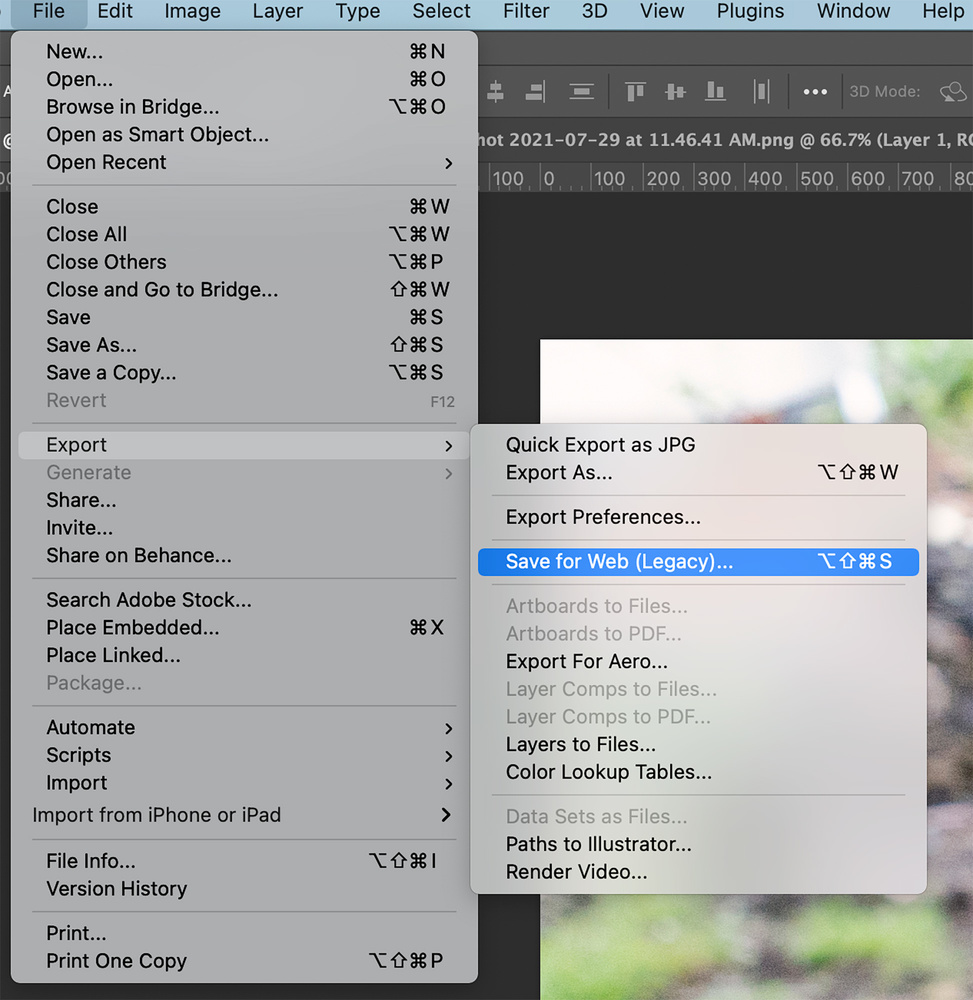Click the align vertical centers icon
Viewport: 973px width, 1000px height.
(x=675, y=92)
